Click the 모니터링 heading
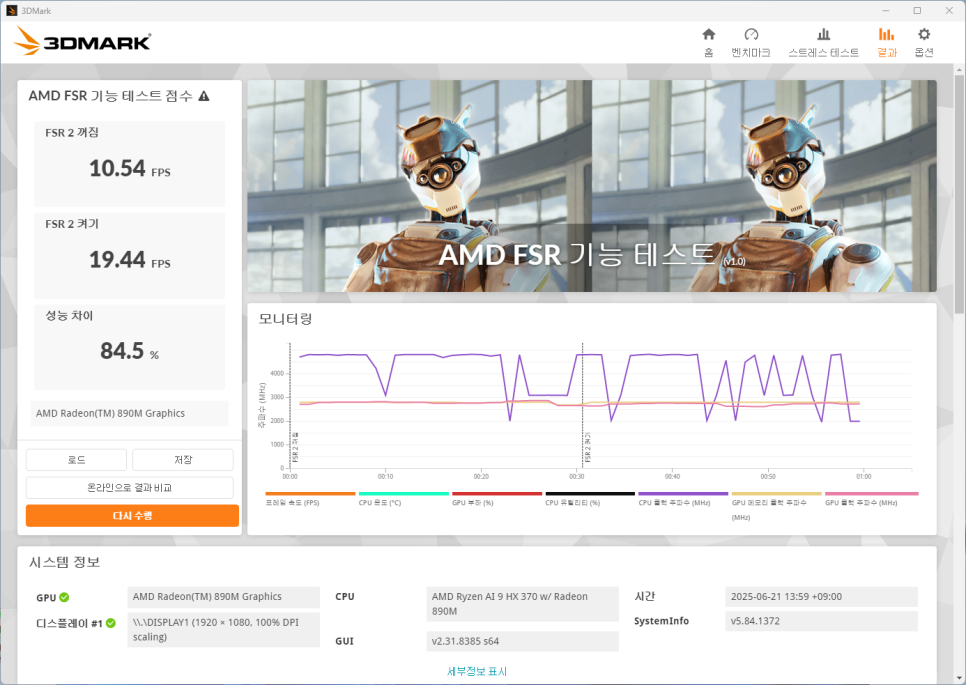966x685 pixels. point(285,319)
